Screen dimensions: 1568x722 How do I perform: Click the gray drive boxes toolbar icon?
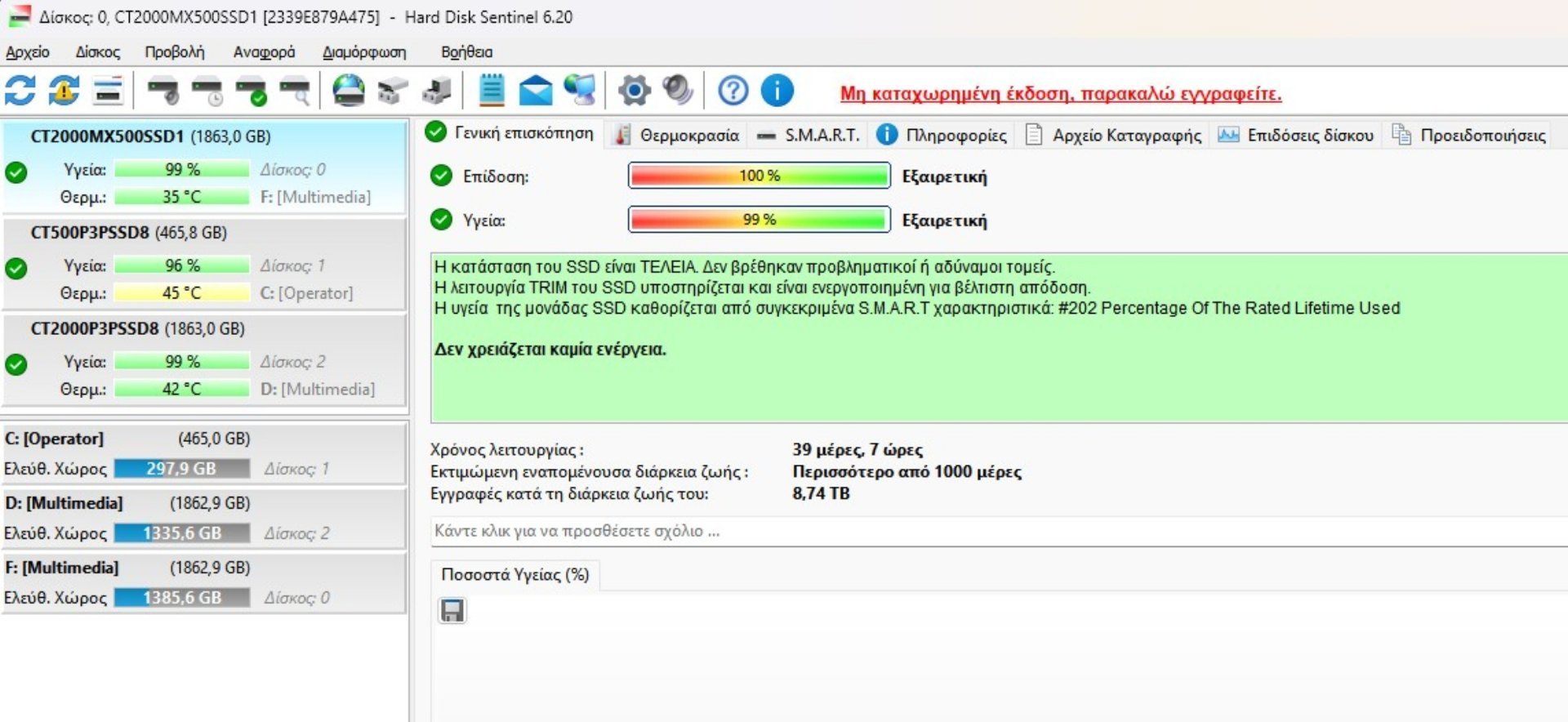pyautogui.click(x=393, y=90)
